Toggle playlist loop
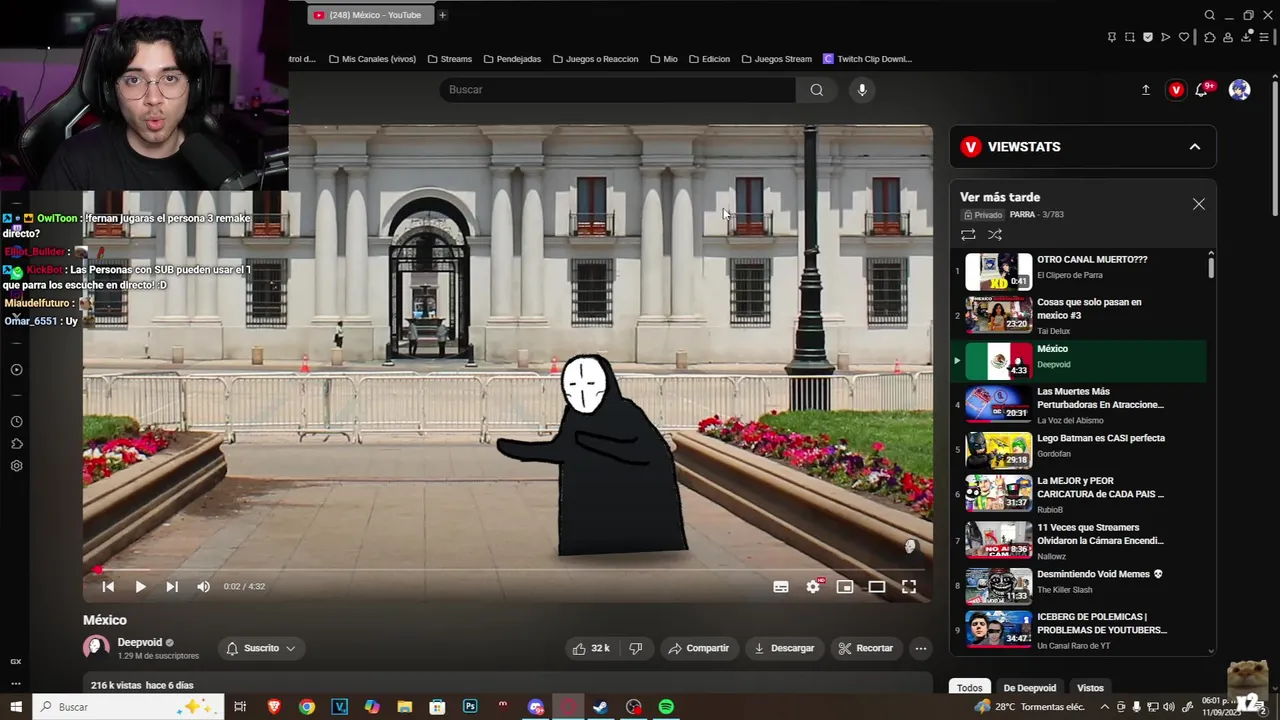Screen dimensions: 1280x720 click(968, 235)
